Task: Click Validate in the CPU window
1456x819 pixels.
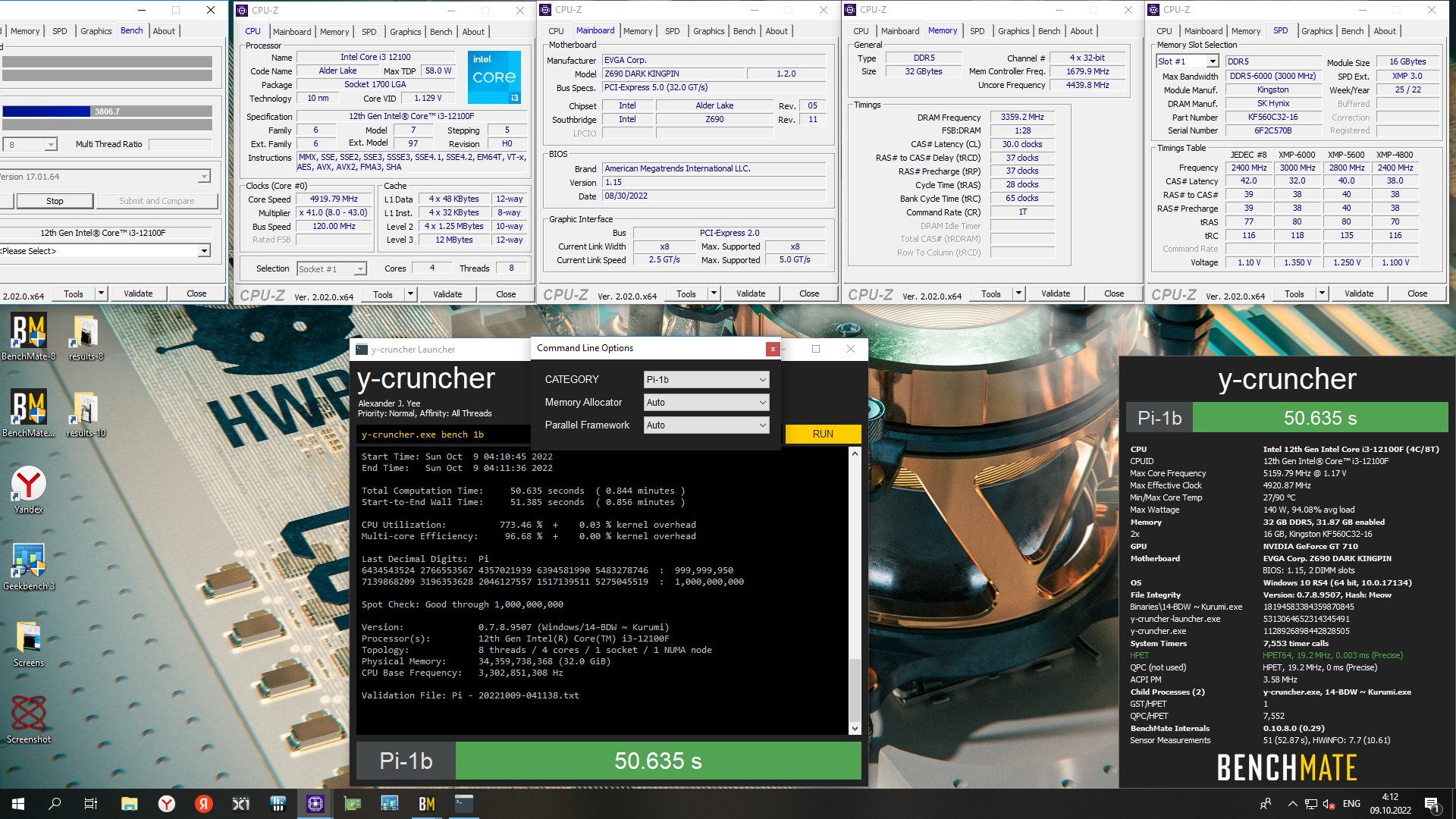Action: [x=447, y=294]
